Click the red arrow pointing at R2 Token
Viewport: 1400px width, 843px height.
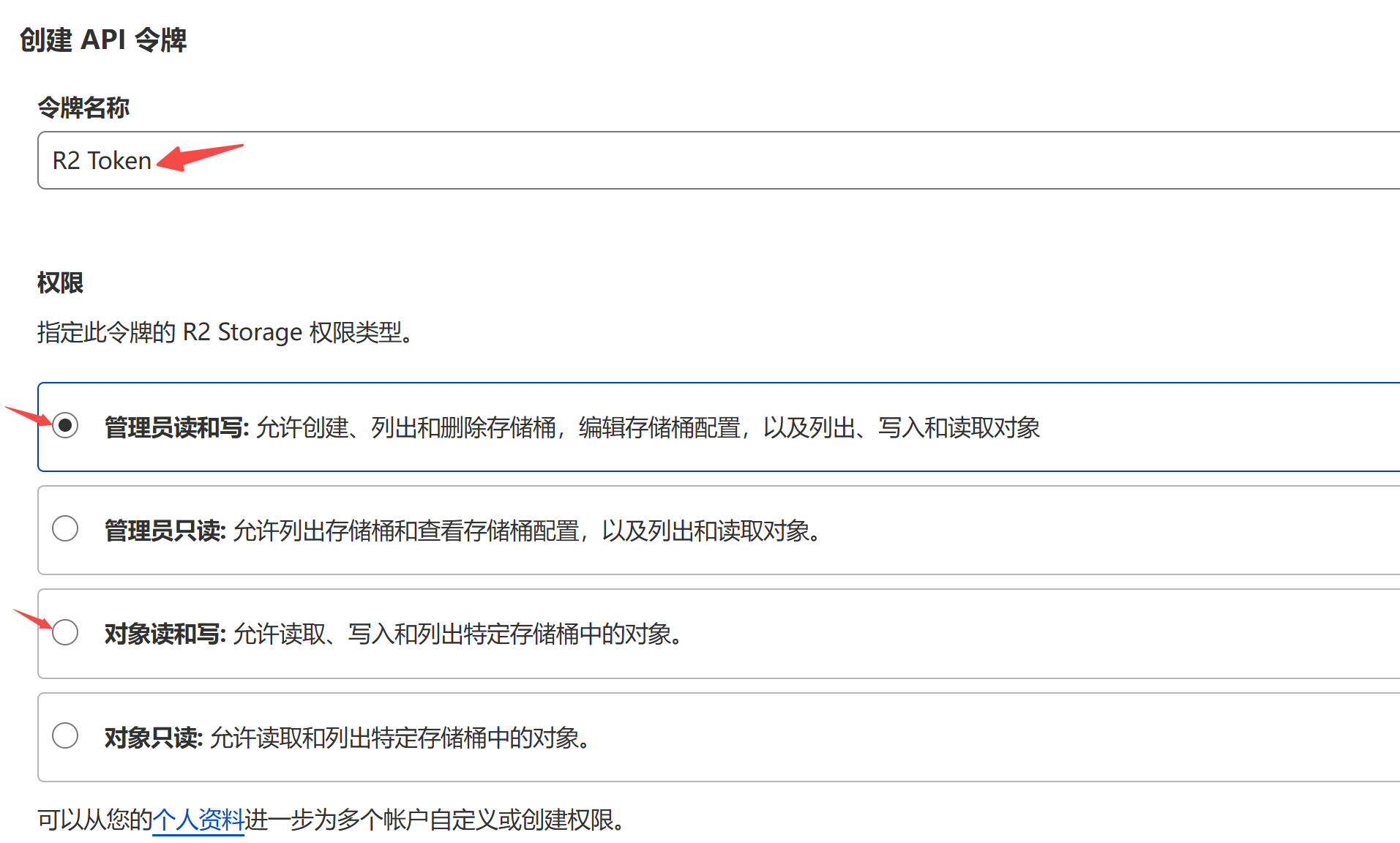pos(199,157)
